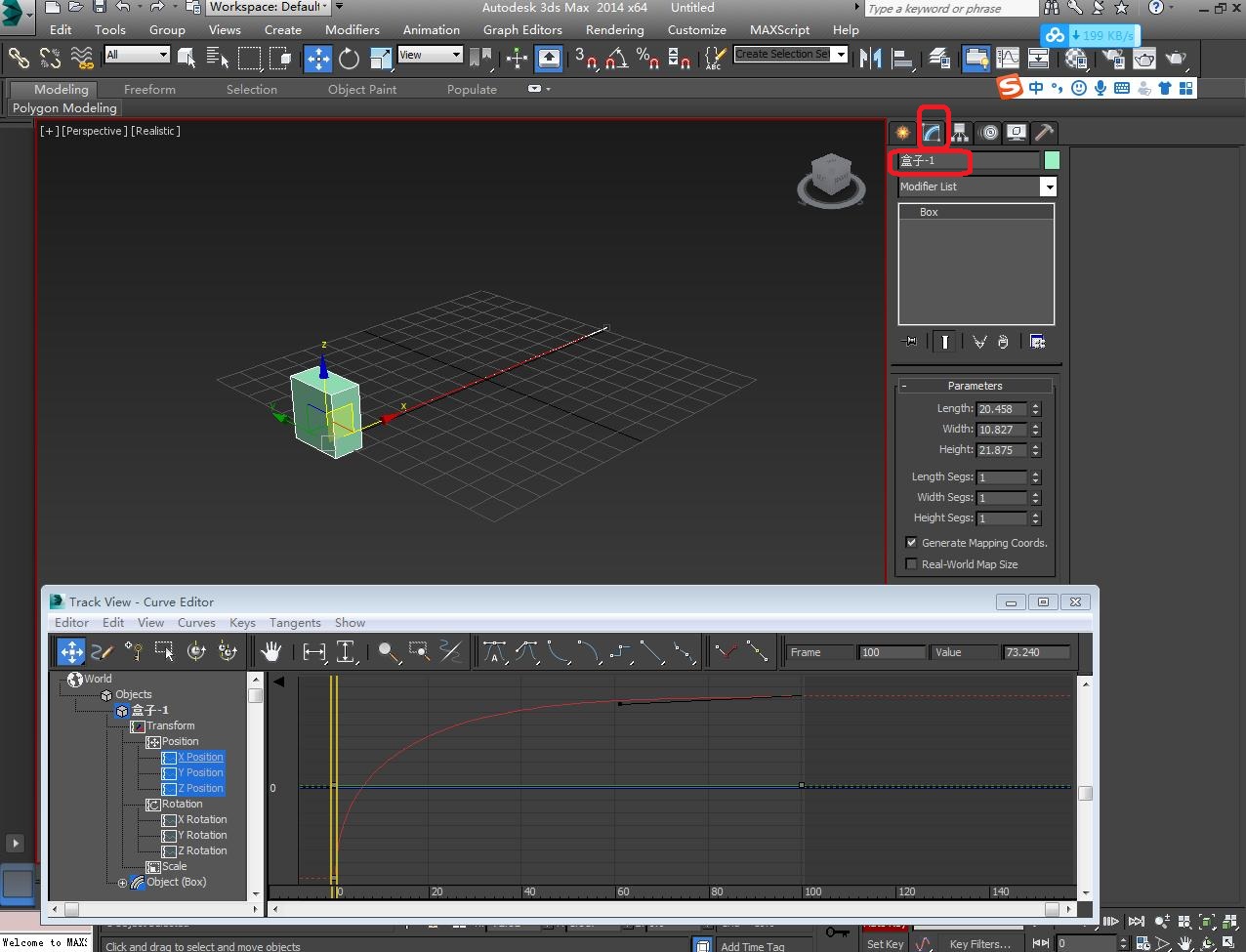1246x952 pixels.
Task: Click Zoom magnifier in Curve Editor toolbar
Action: click(389, 652)
